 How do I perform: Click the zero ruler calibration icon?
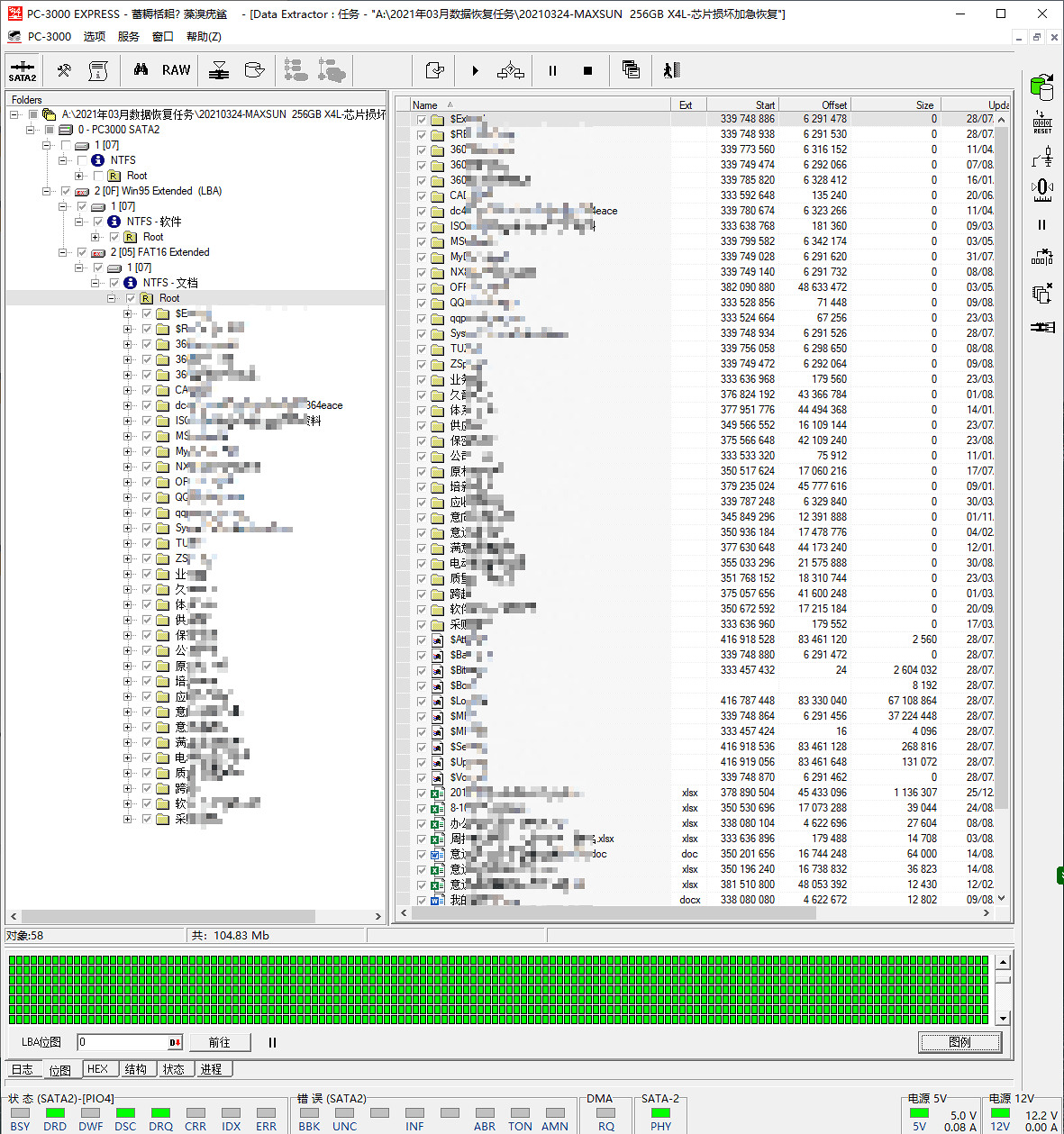coord(1042,190)
